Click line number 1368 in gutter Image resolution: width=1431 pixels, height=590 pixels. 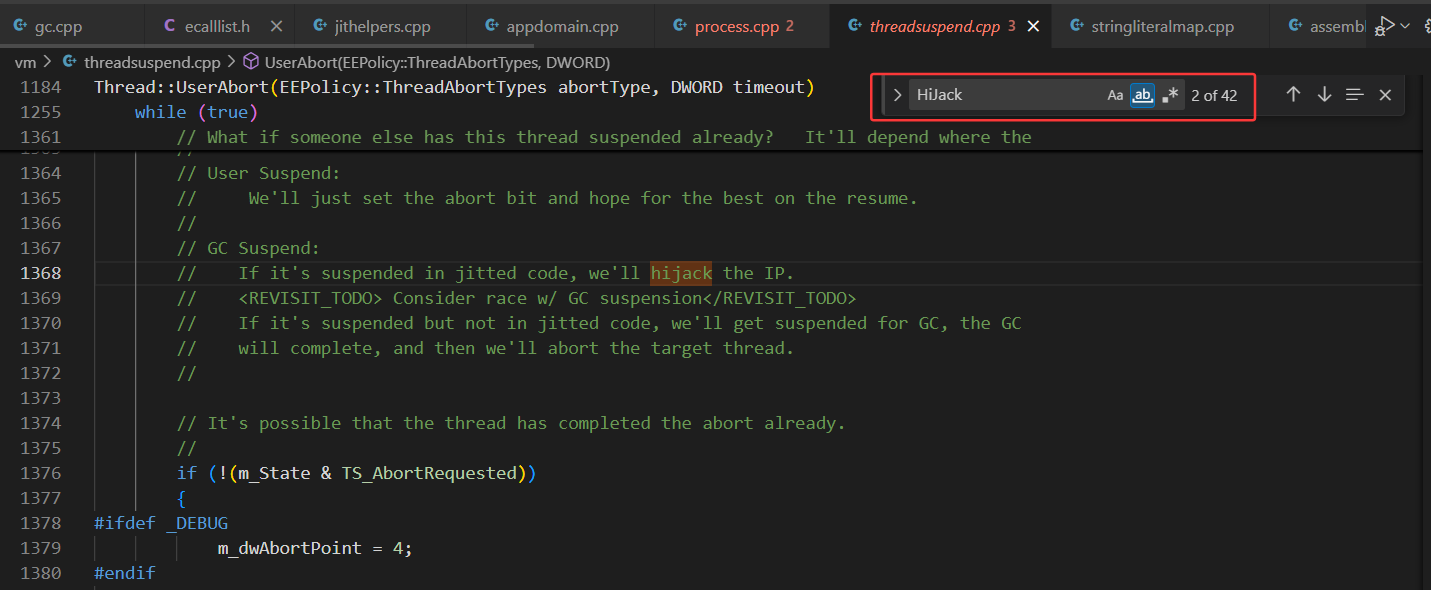point(41,273)
